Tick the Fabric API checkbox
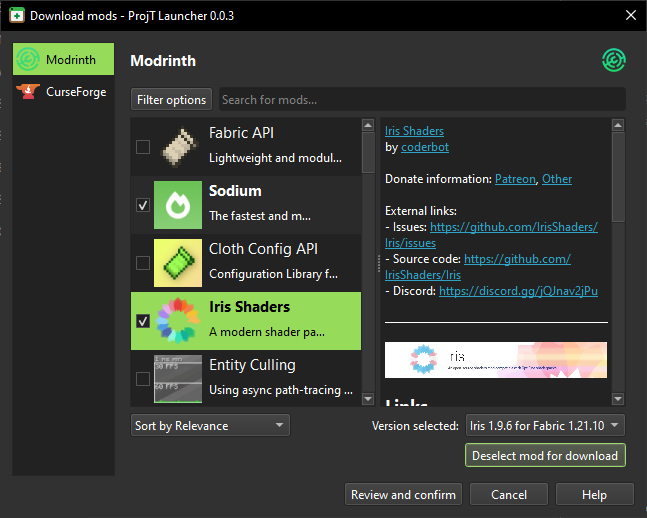This screenshot has width=647, height=518. (x=143, y=147)
